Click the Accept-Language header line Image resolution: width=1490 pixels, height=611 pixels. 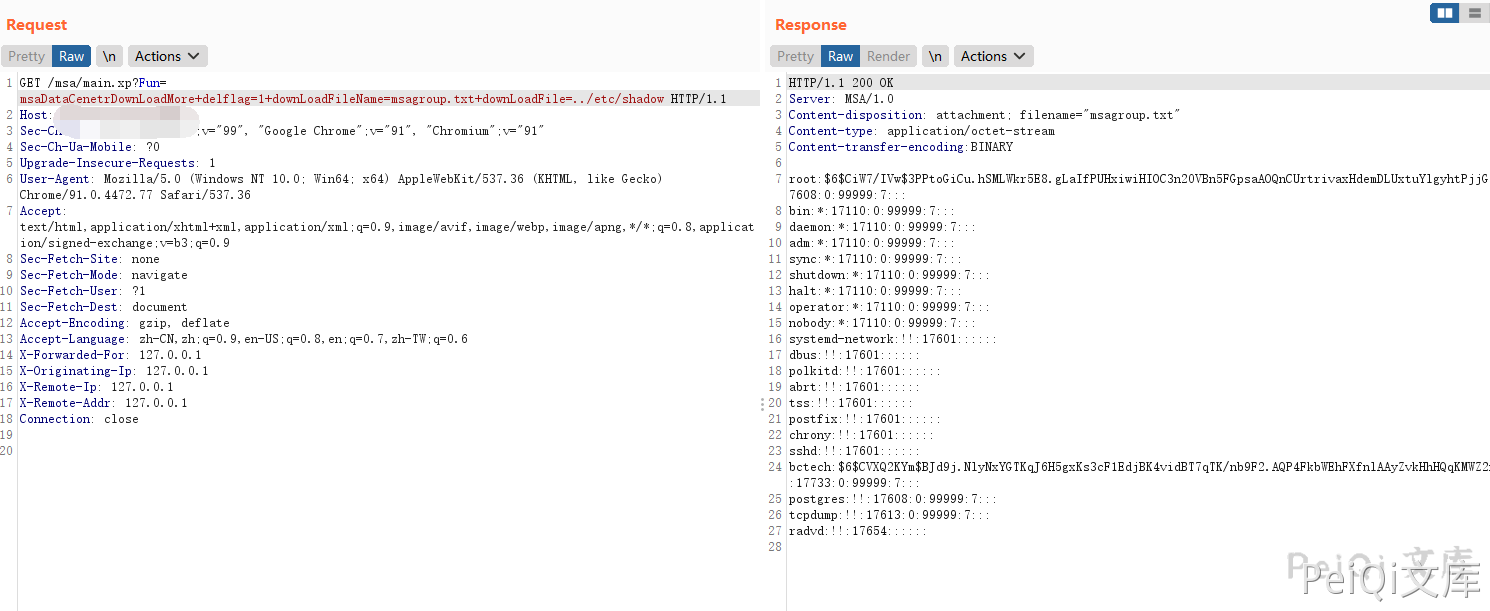(244, 339)
